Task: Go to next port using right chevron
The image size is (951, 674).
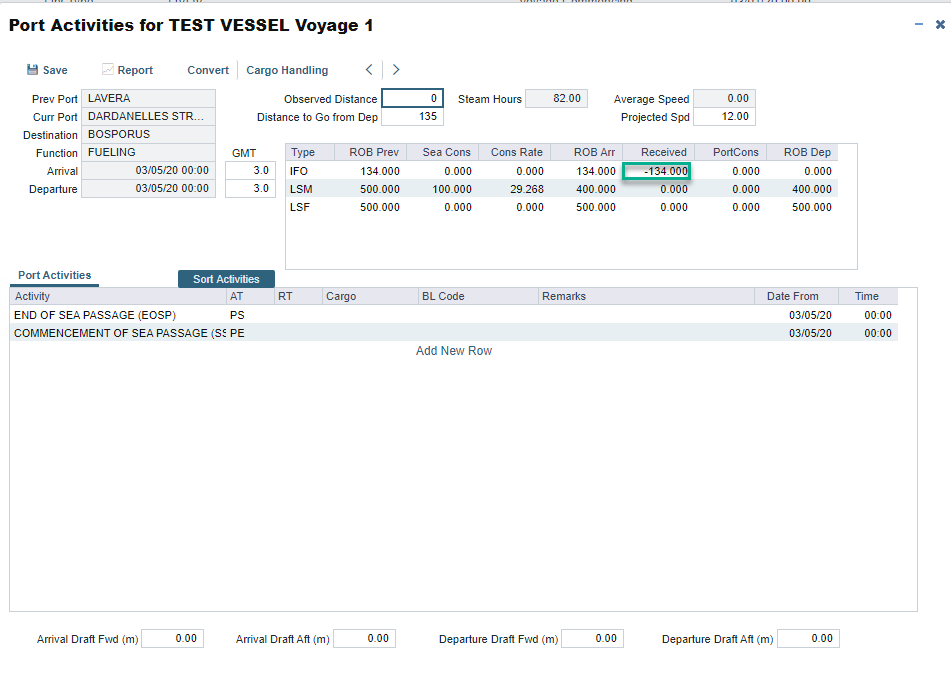Action: [396, 70]
